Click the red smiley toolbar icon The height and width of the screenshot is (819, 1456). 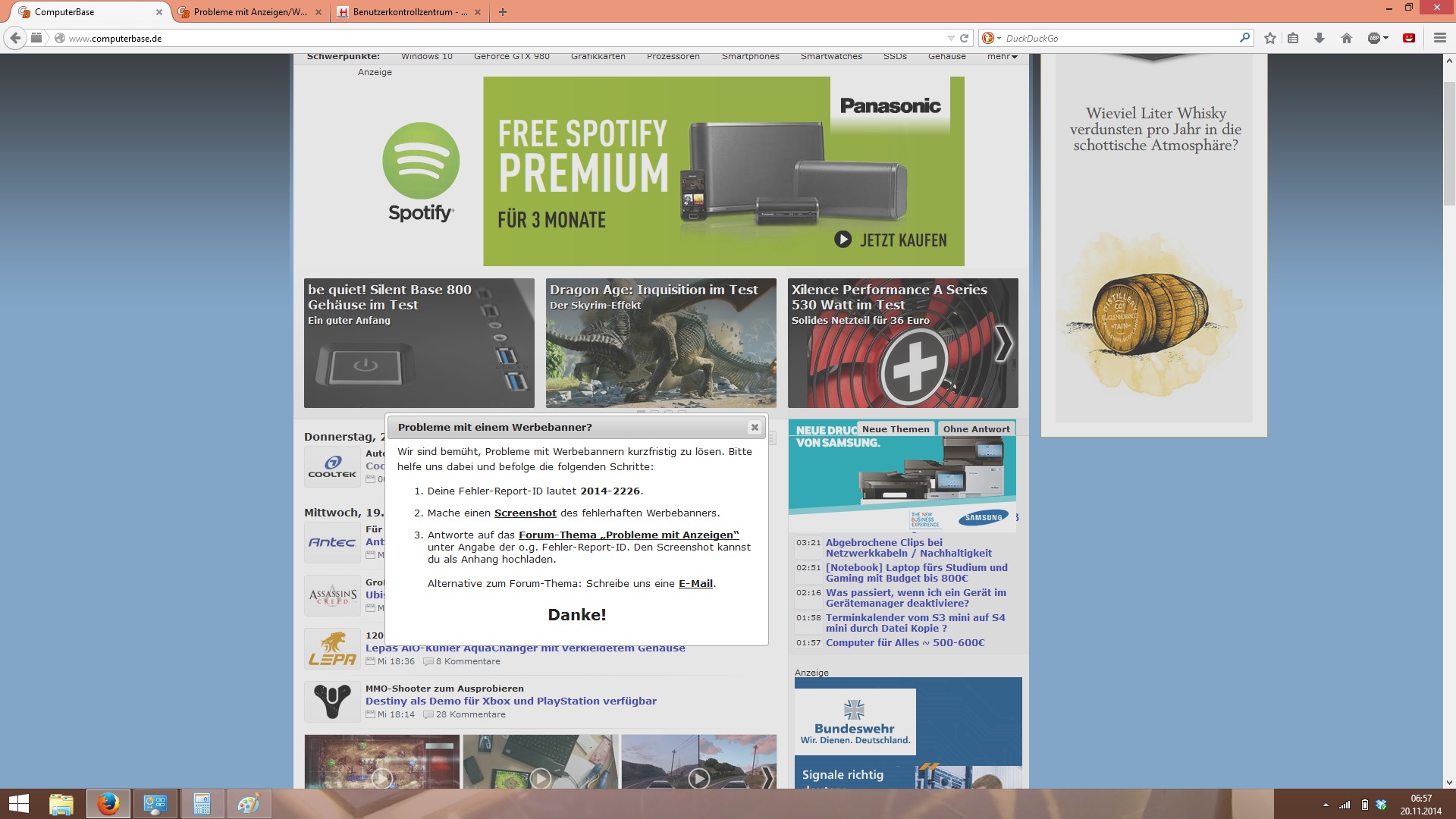click(1409, 38)
